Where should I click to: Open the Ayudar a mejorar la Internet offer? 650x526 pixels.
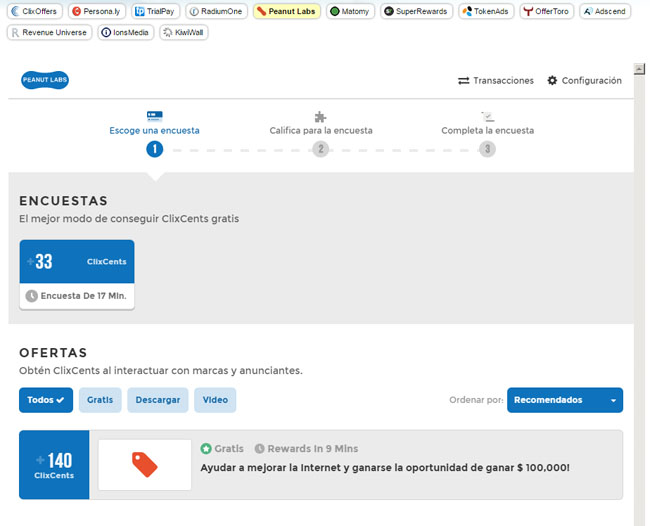(385, 468)
